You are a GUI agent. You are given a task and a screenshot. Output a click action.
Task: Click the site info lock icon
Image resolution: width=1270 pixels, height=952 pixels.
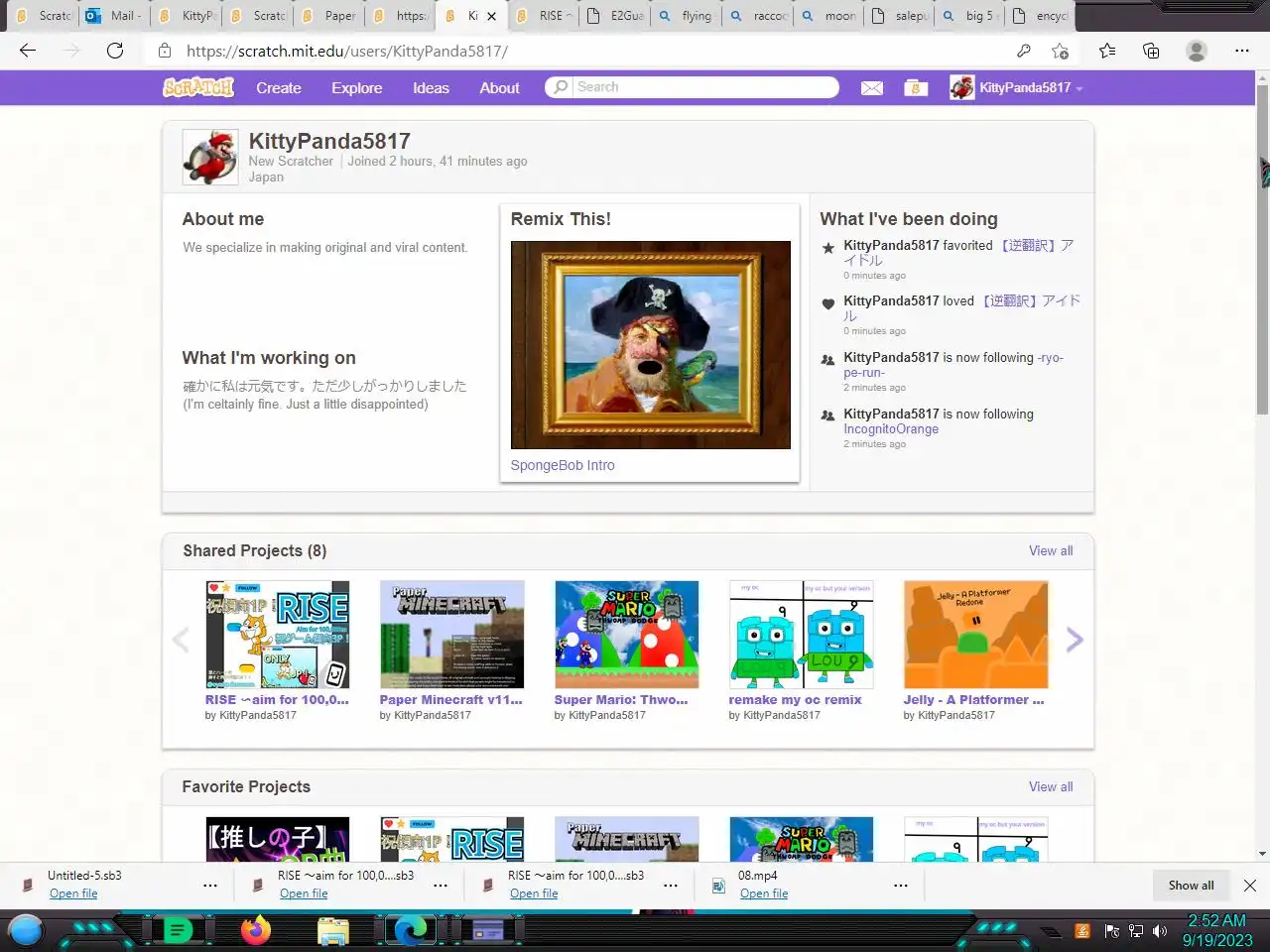(x=165, y=51)
